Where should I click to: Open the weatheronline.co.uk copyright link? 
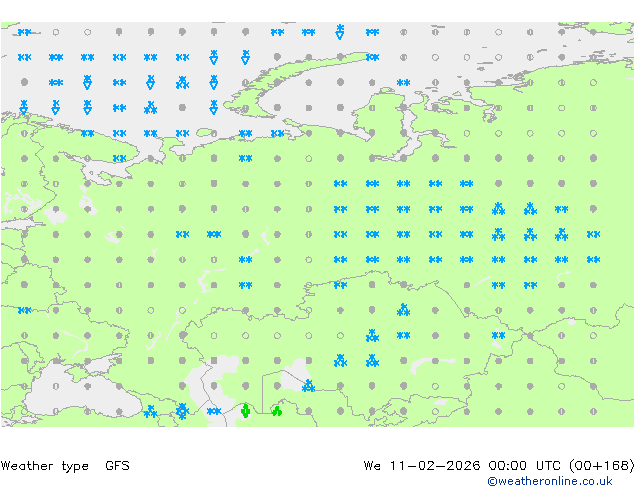coord(549,481)
